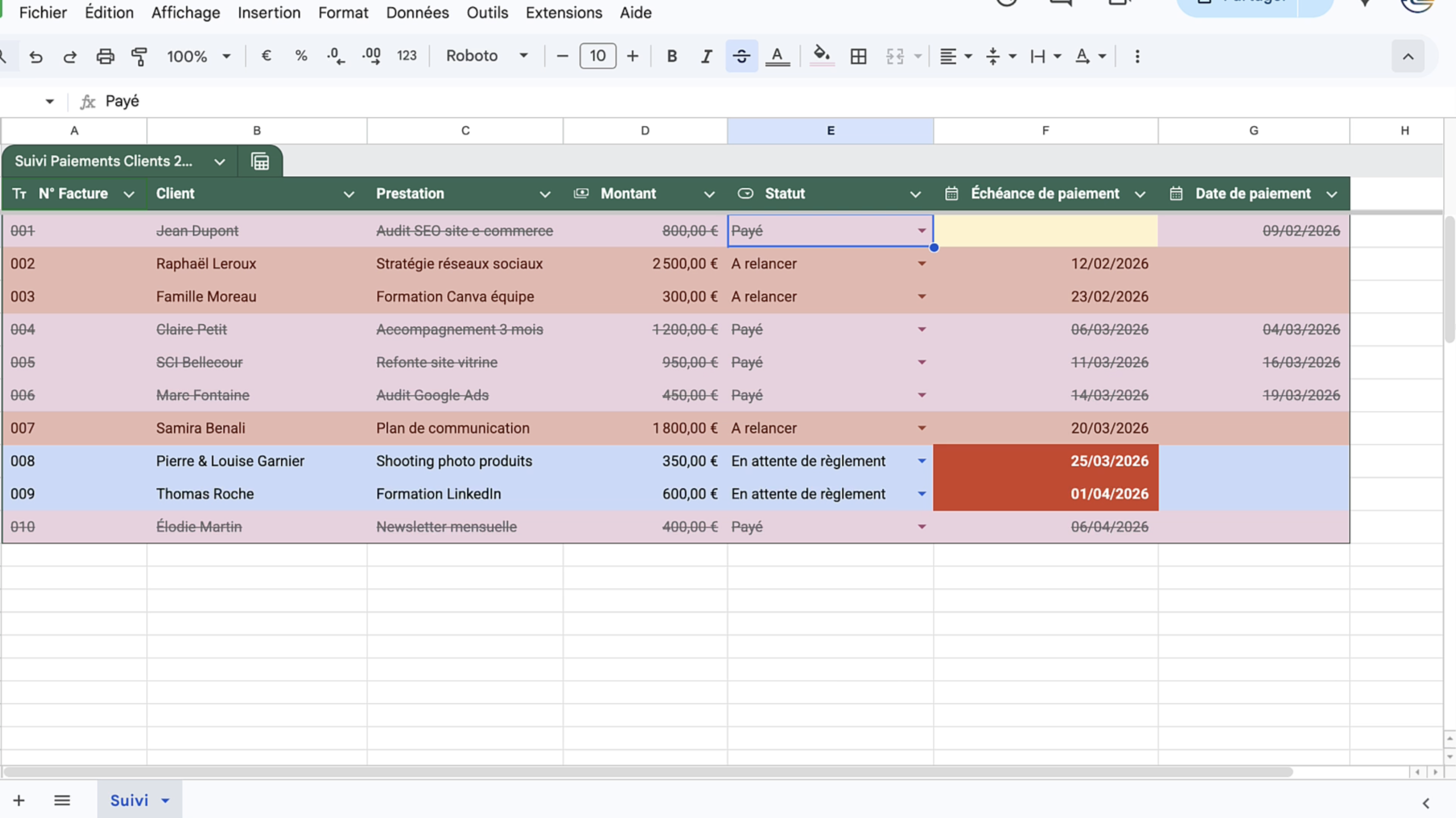Select the paint format roller
1456x818 pixels.
coord(139,56)
